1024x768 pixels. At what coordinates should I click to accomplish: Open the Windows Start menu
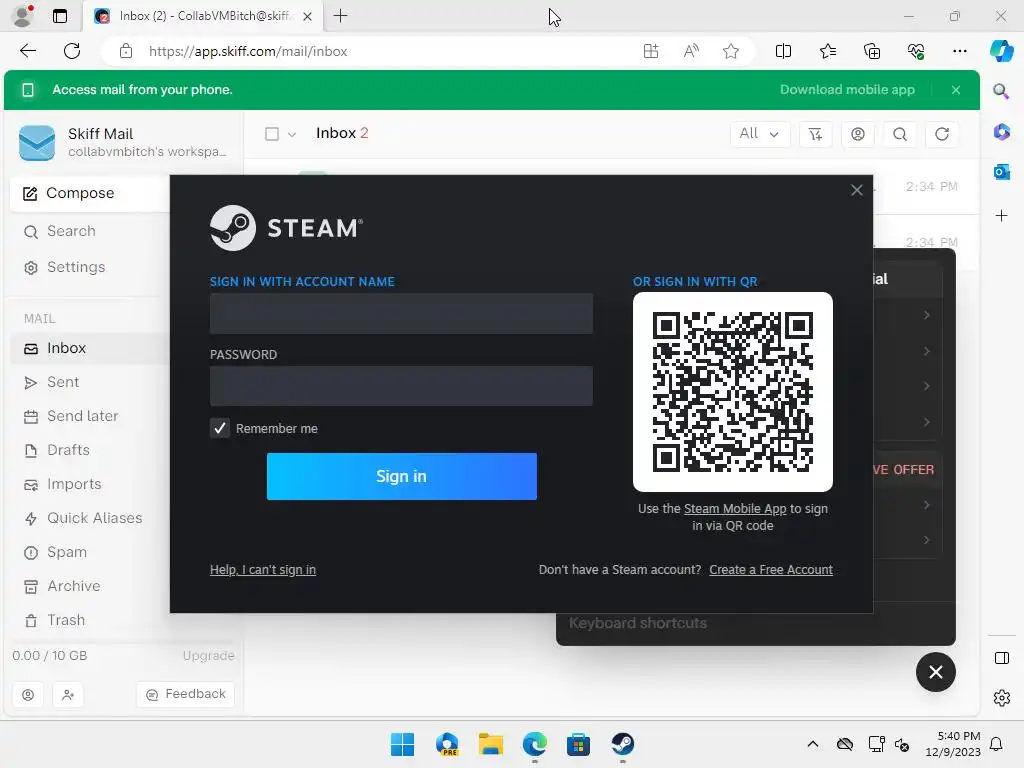pos(402,744)
